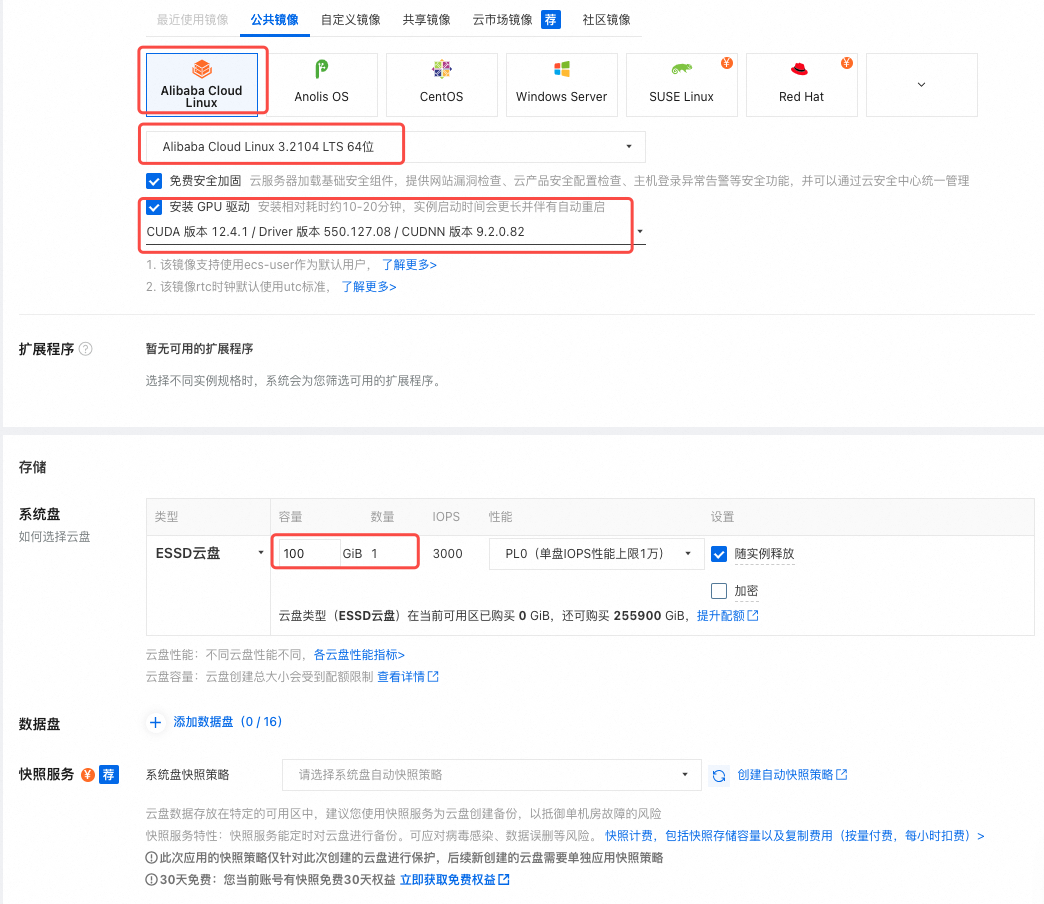Viewport: 1044px width, 904px height.
Task: Open the 社区镜像 tab
Action: tap(606, 19)
